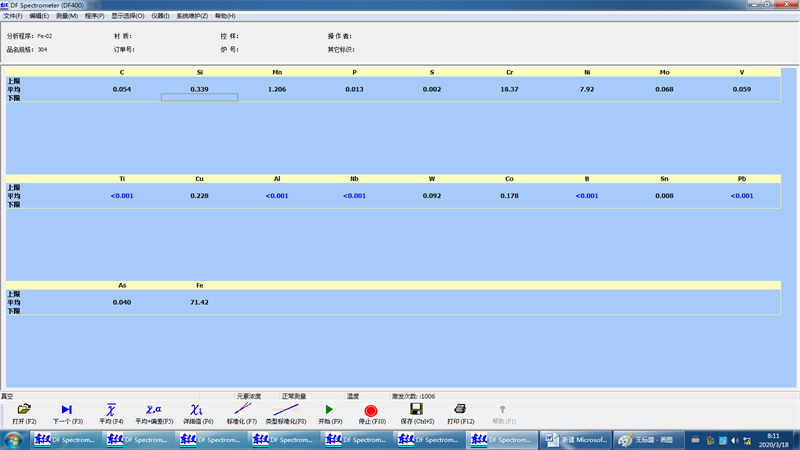Click the Cr average value 18.37
800x450 pixels.
(x=509, y=90)
